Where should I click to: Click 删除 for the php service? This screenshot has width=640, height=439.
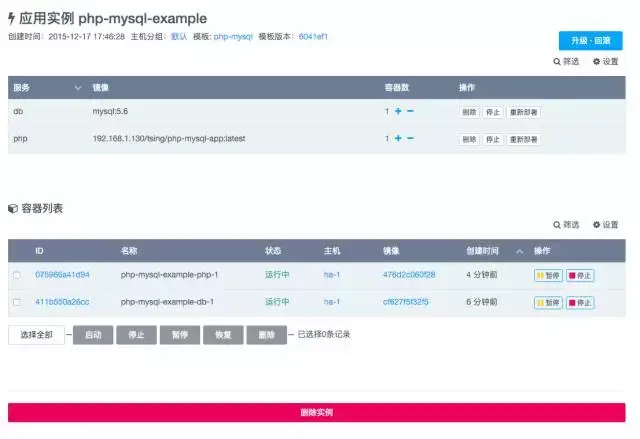[x=469, y=140]
